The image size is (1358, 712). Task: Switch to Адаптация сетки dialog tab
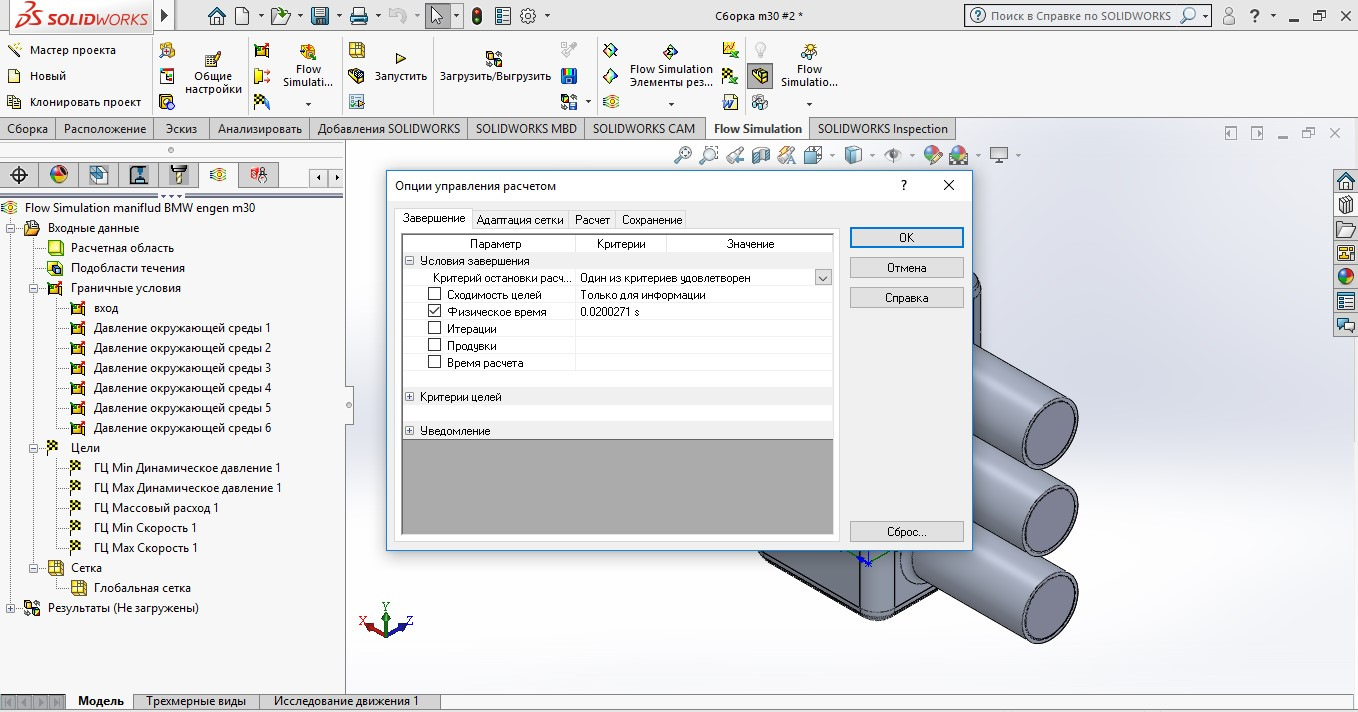(520, 220)
